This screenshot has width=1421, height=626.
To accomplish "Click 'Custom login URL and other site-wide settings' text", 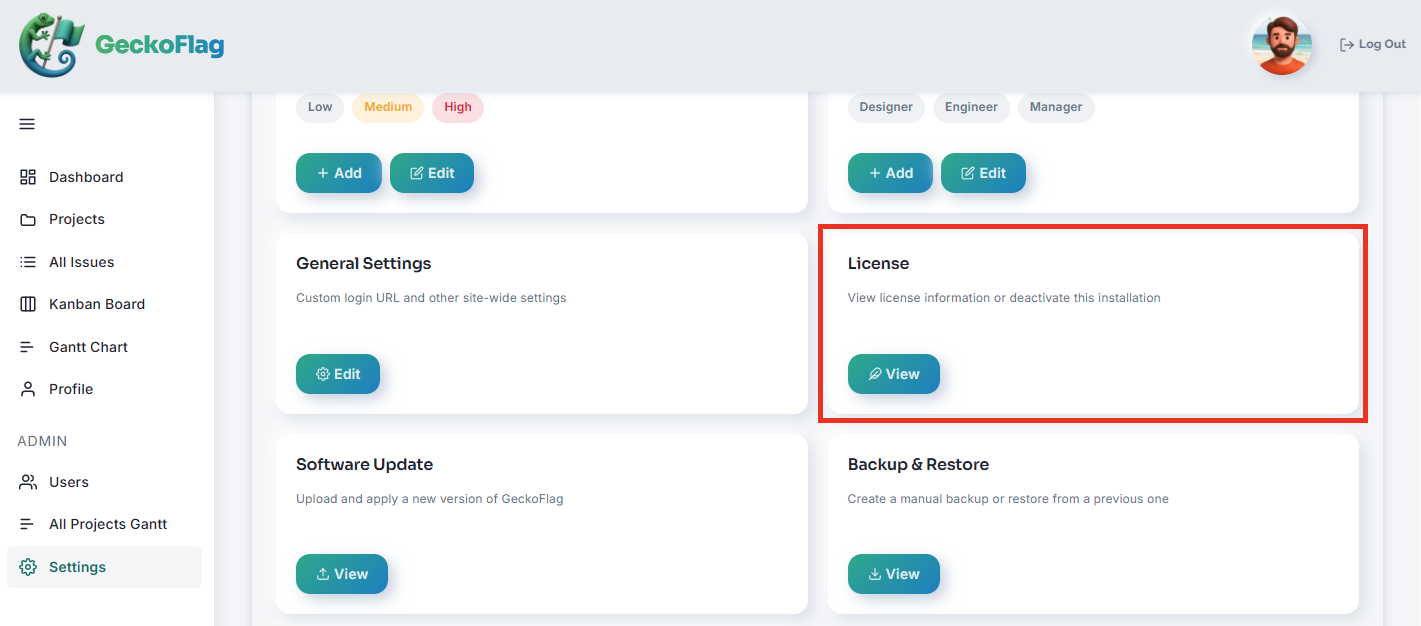I will 431,298.
